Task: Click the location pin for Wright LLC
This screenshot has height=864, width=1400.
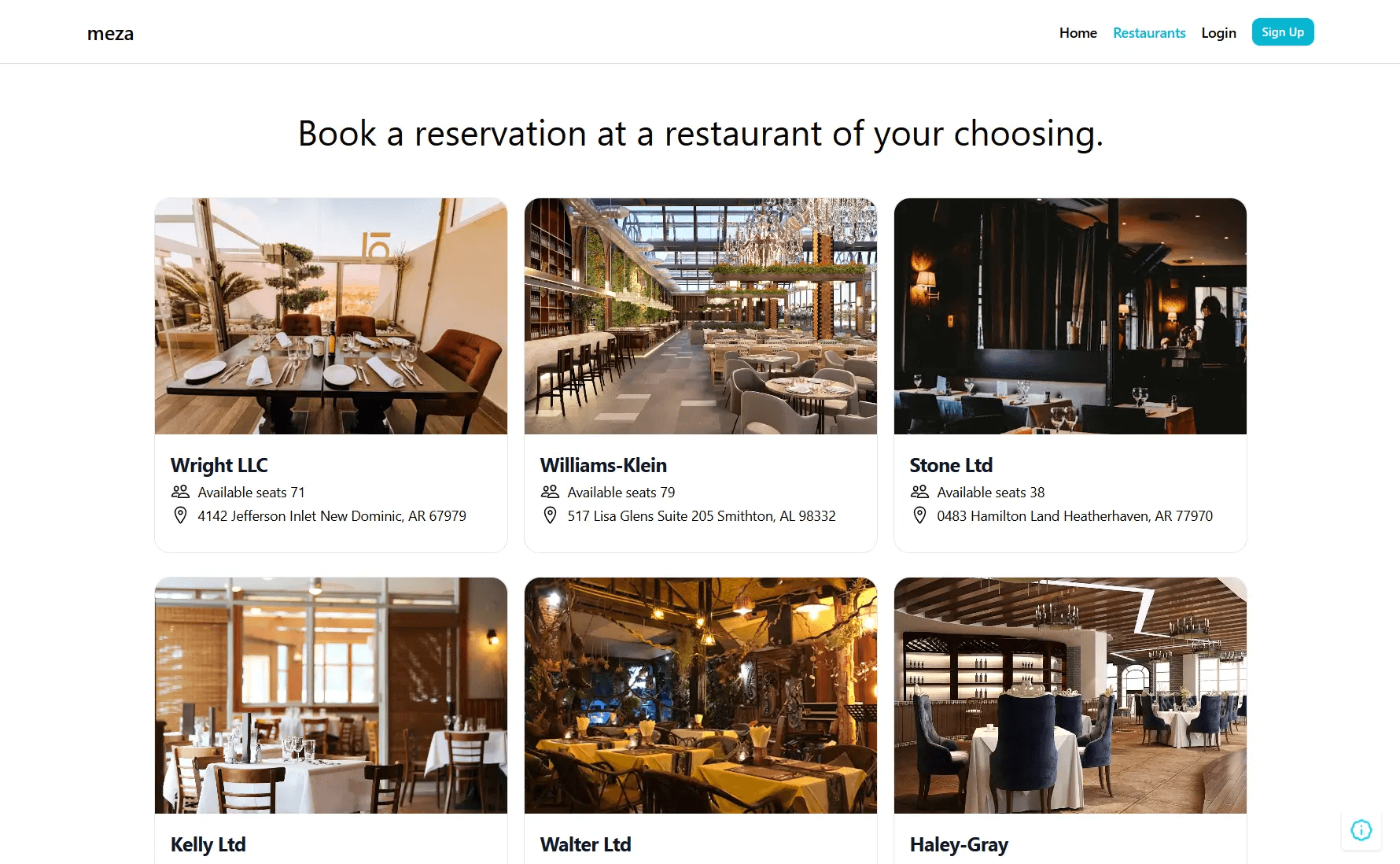Action: coord(180,515)
